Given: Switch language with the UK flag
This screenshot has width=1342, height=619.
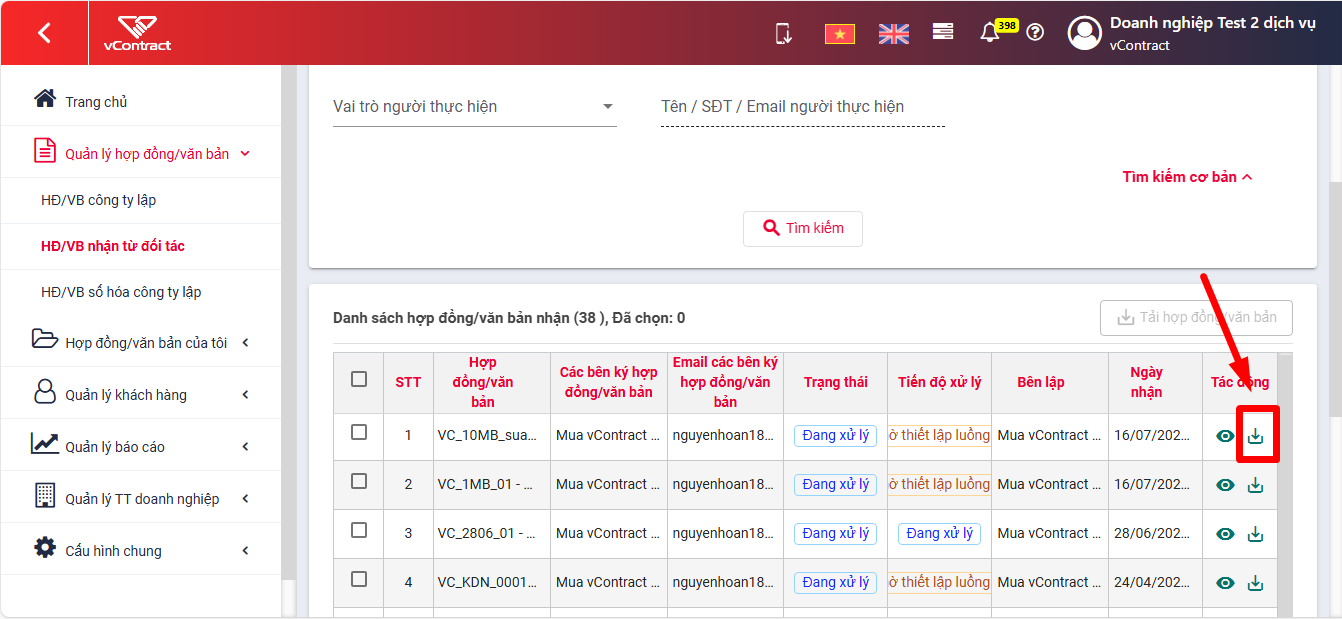Looking at the screenshot, I should [894, 34].
